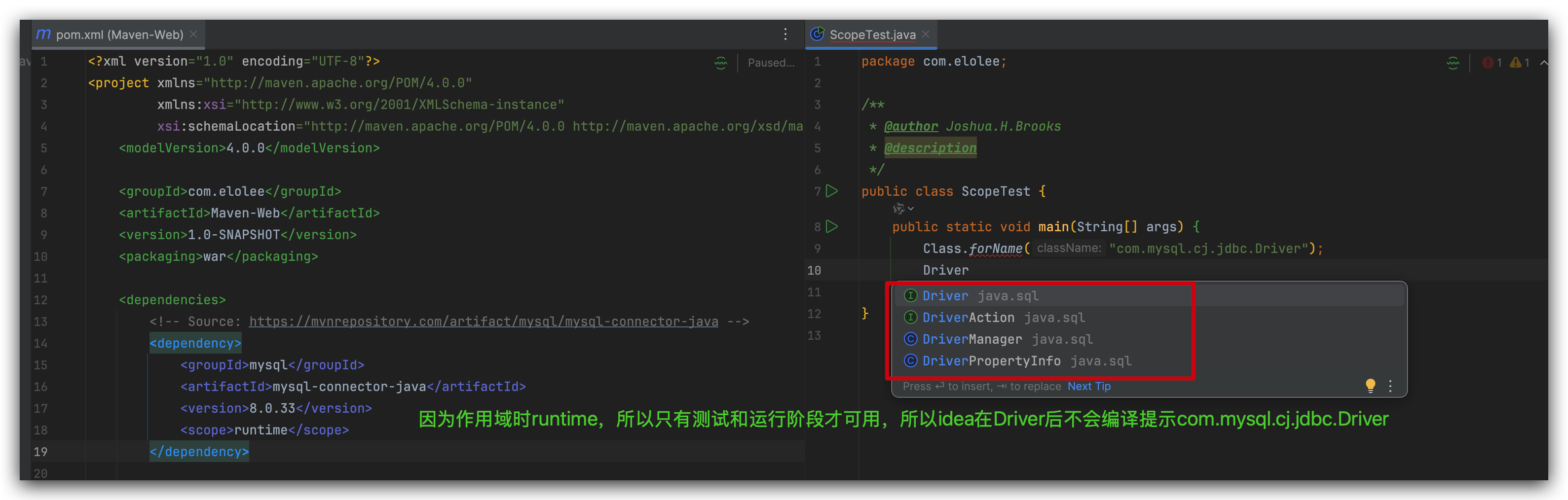
Task: Click the <groupId>mysql</groupId> line
Action: [x=272, y=365]
